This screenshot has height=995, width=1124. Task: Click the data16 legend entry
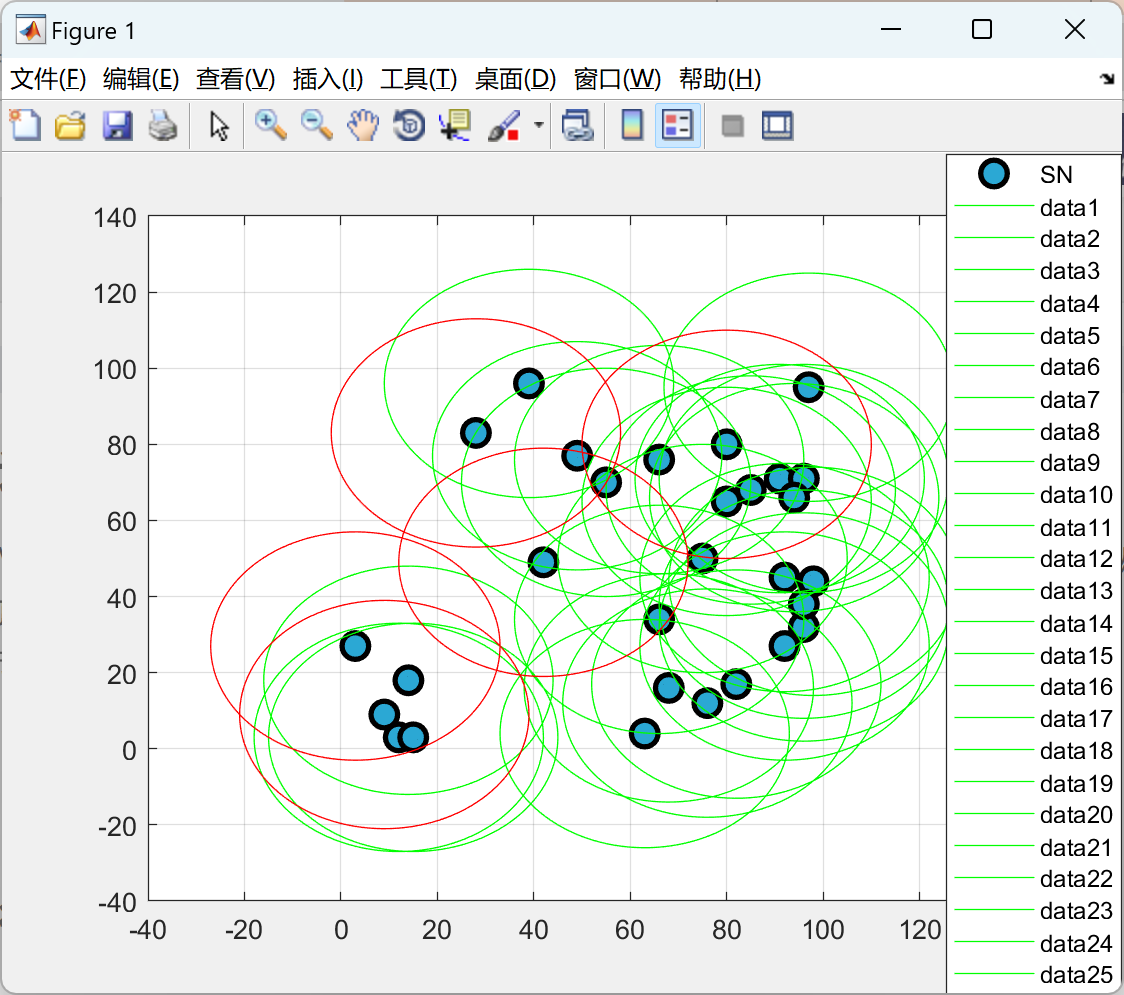pyautogui.click(x=1076, y=687)
